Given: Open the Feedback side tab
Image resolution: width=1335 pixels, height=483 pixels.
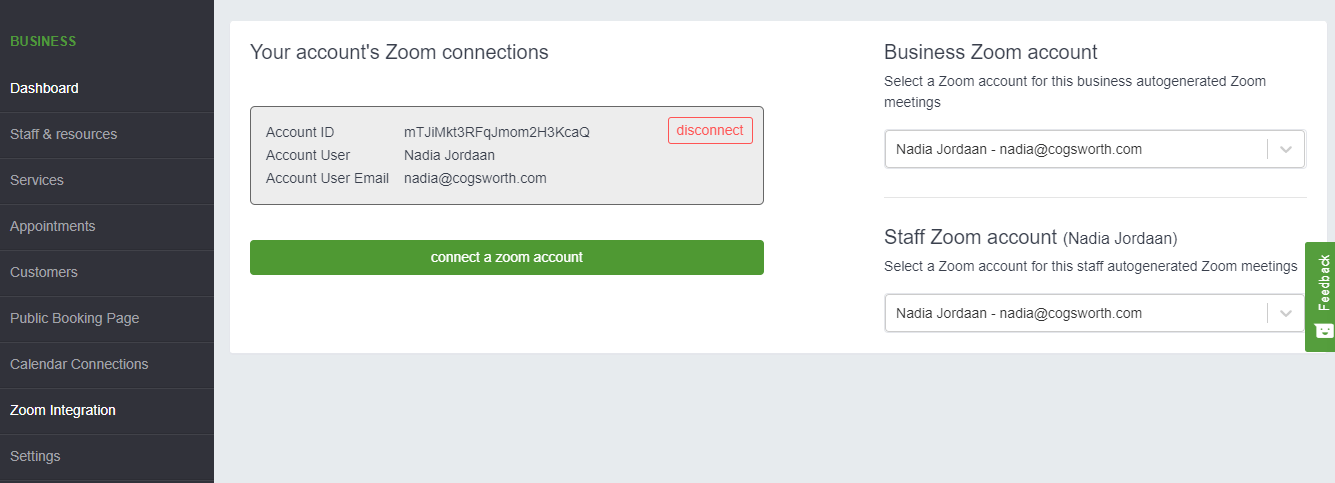Looking at the screenshot, I should click(1320, 296).
